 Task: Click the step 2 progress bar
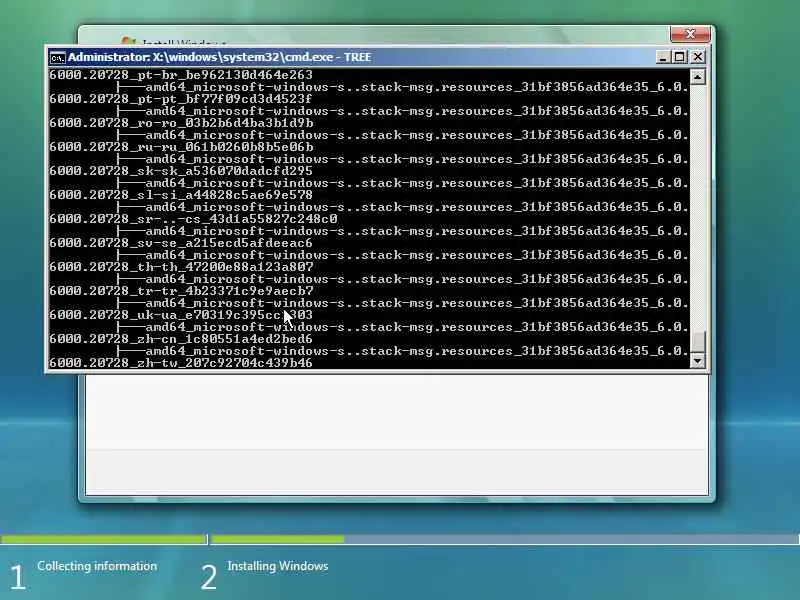click(x=505, y=539)
